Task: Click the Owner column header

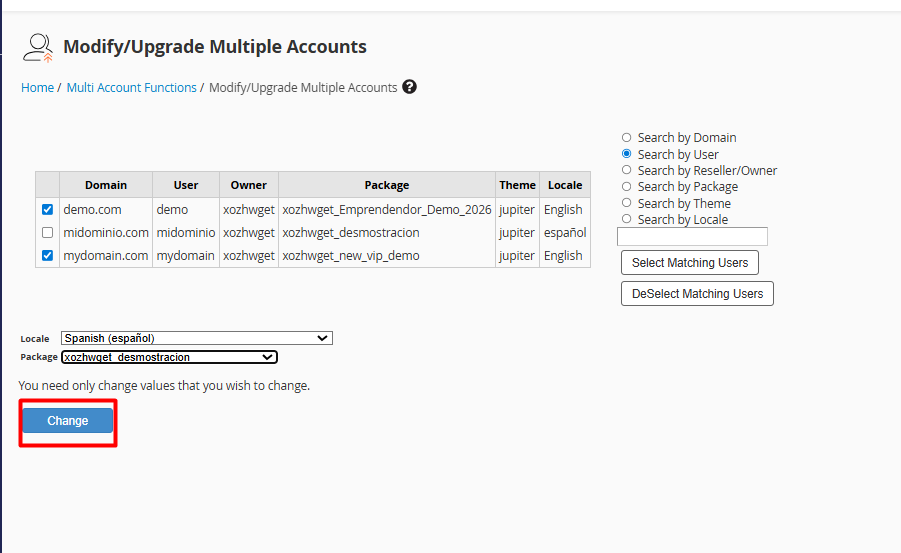Action: (x=249, y=185)
